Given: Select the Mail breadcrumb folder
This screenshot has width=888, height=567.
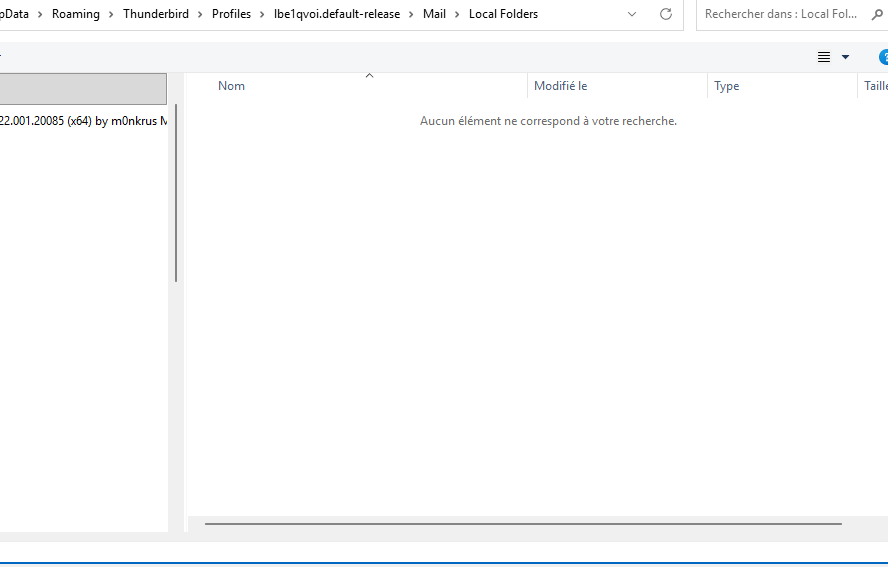Looking at the screenshot, I should point(434,14).
